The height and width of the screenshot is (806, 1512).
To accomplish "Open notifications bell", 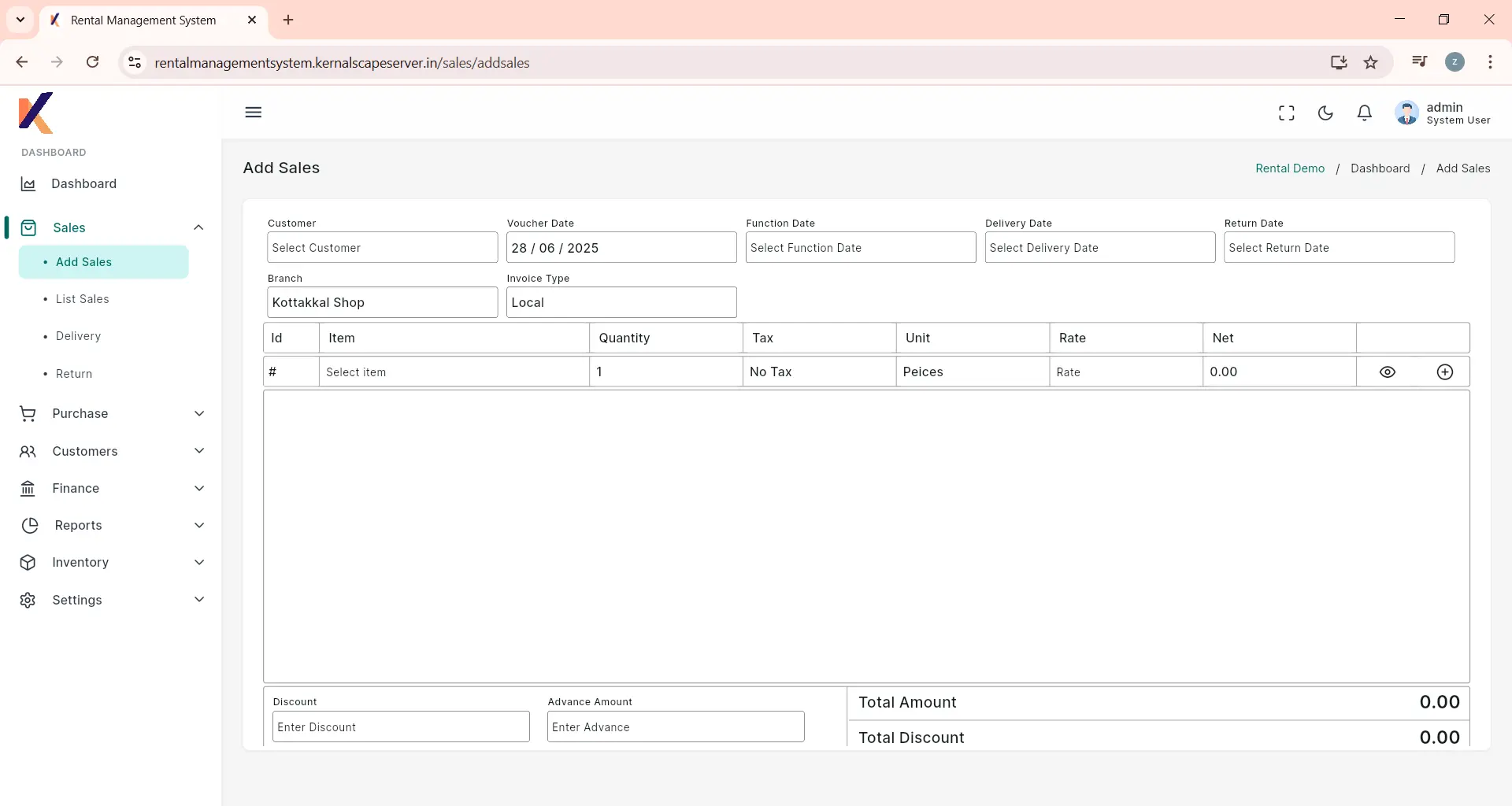I will (x=1365, y=113).
